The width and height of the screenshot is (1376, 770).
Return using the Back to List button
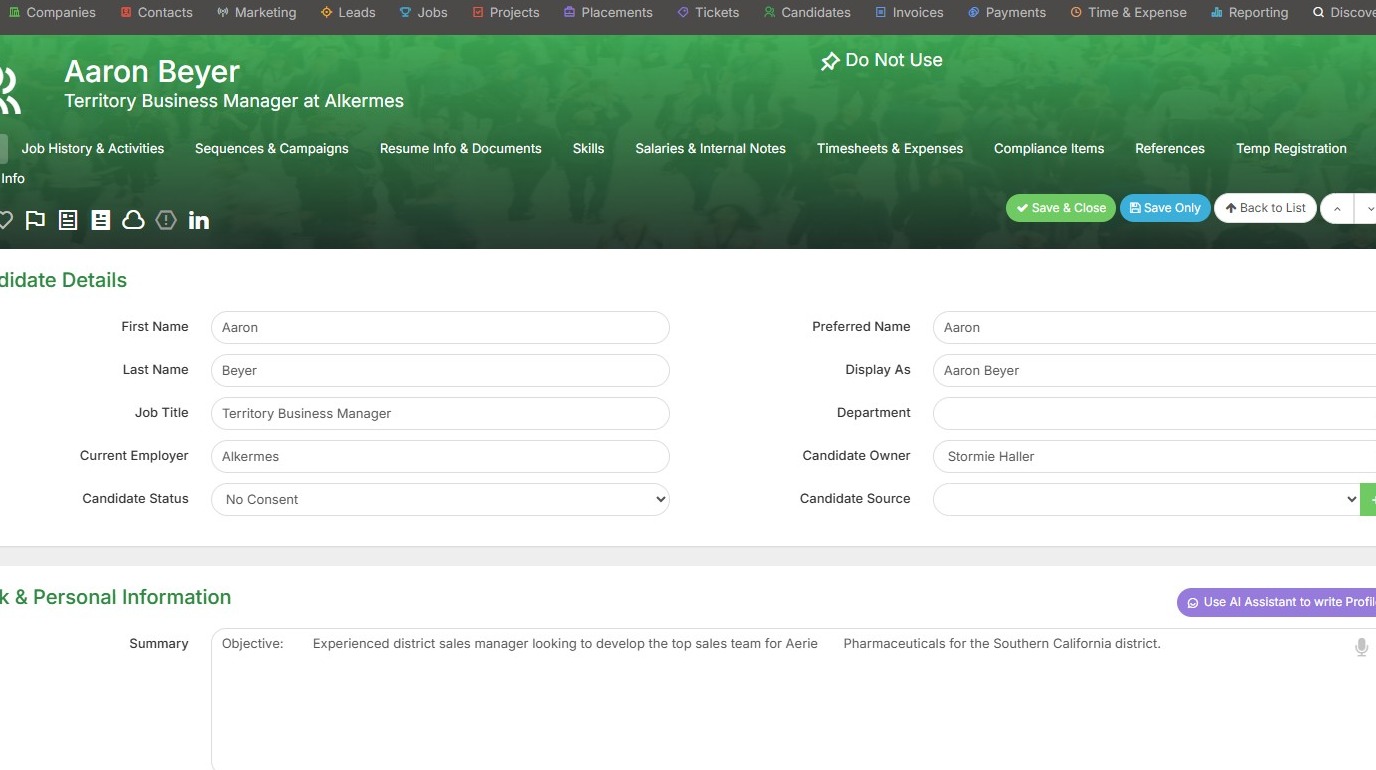[x=1265, y=208]
